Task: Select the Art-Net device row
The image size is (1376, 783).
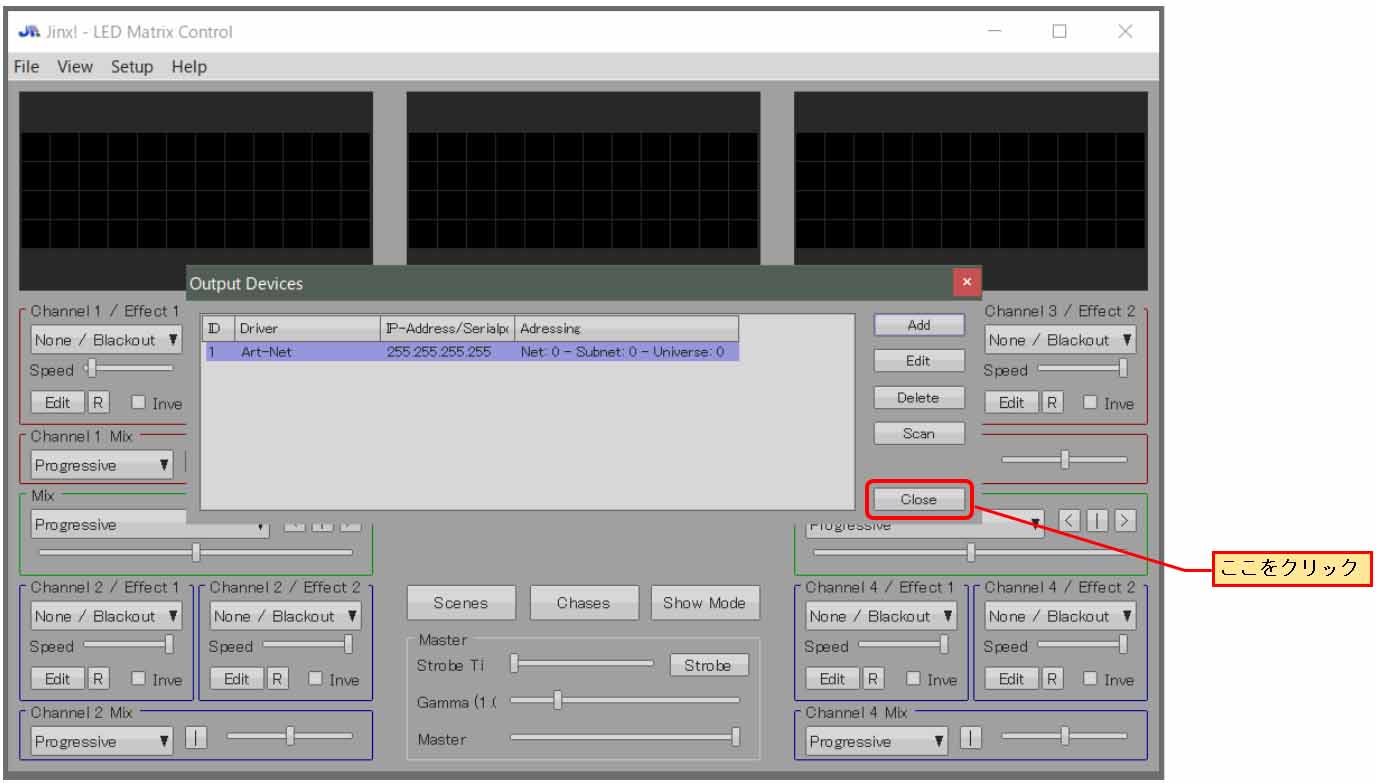Action: point(470,352)
